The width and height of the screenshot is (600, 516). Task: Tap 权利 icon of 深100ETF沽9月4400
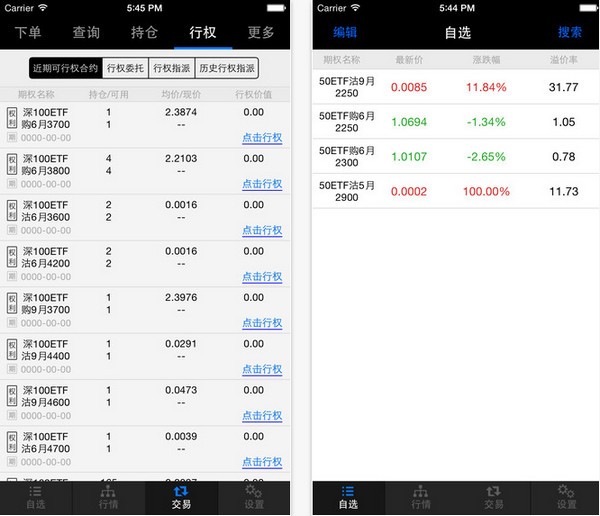point(12,349)
